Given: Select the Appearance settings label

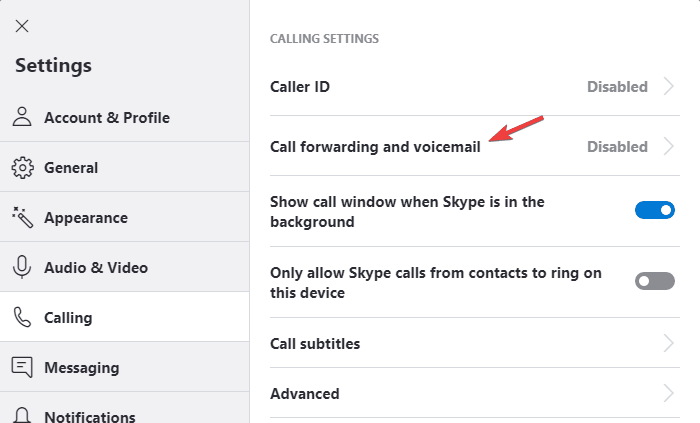Looking at the screenshot, I should coord(86,218).
